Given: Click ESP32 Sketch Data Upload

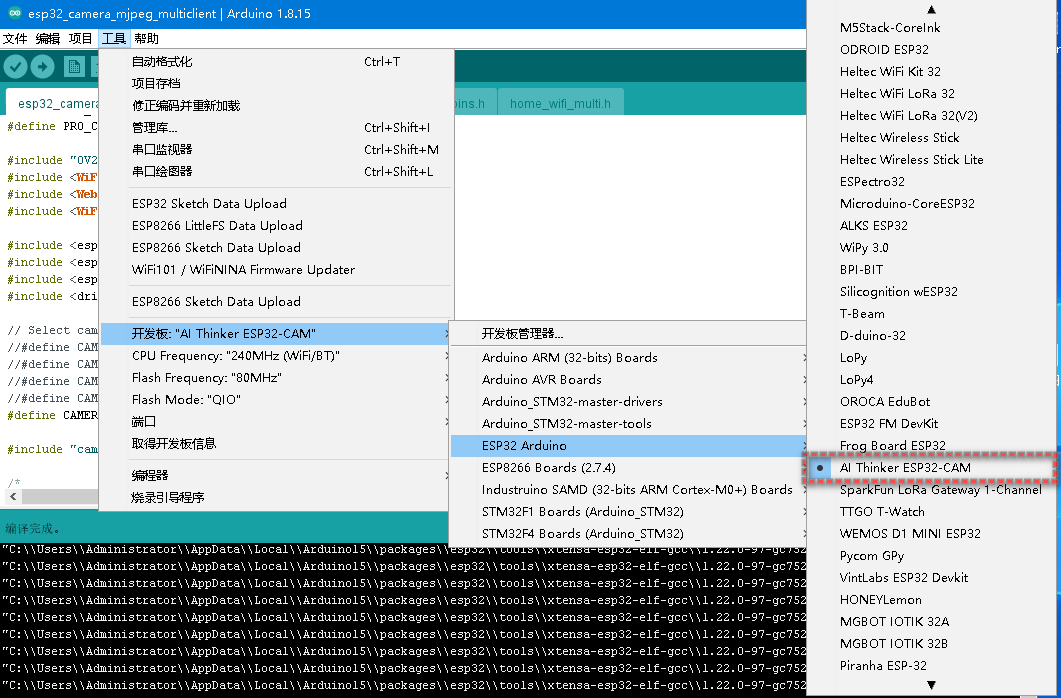Looking at the screenshot, I should pyautogui.click(x=275, y=204).
